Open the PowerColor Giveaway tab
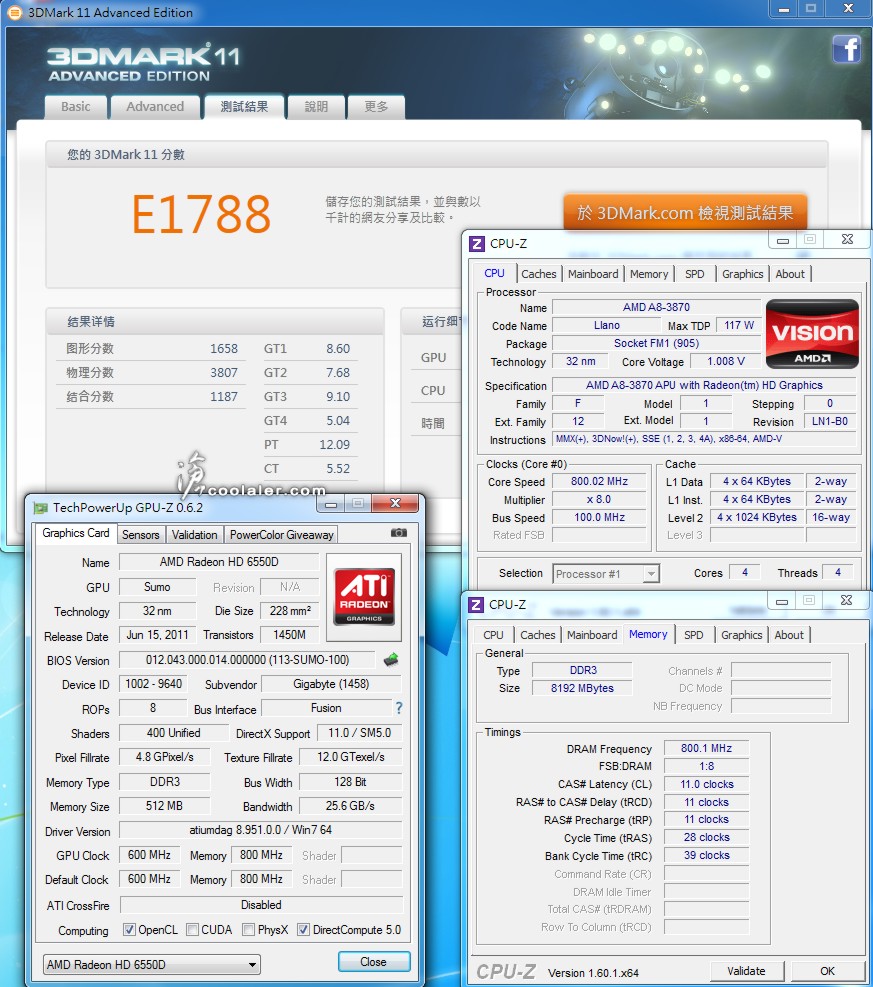 tap(281, 534)
